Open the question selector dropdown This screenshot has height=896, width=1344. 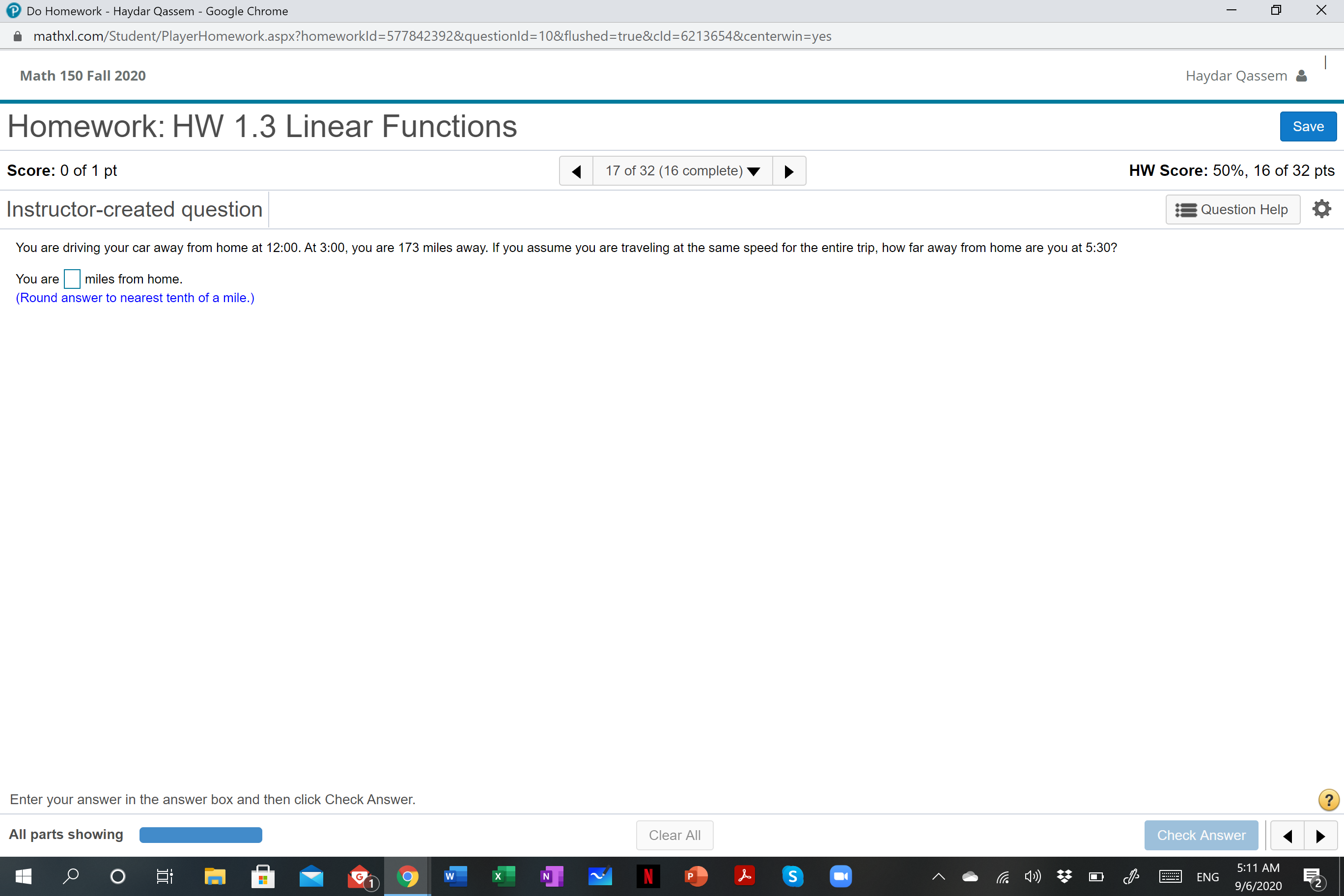pyautogui.click(x=682, y=171)
